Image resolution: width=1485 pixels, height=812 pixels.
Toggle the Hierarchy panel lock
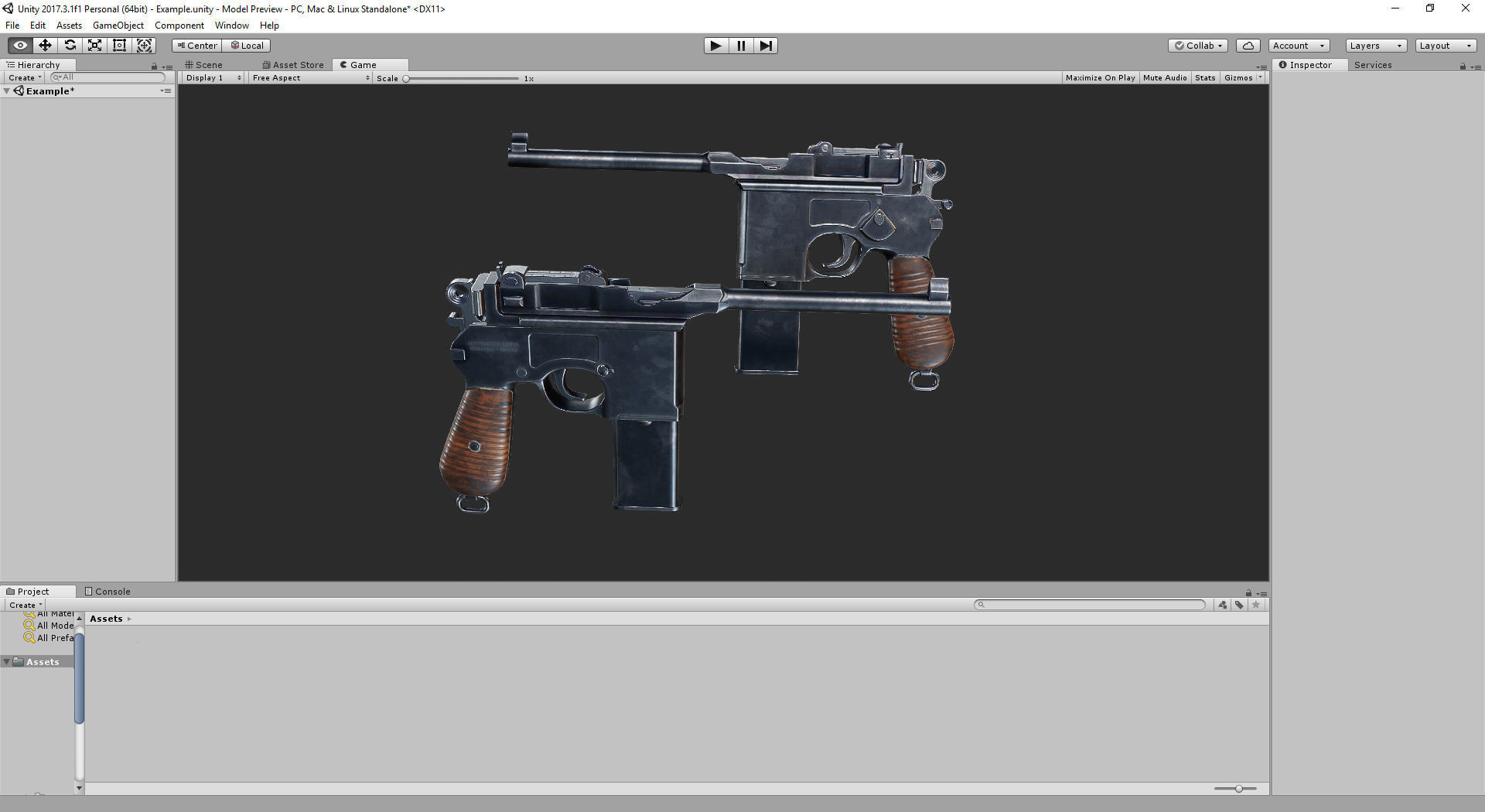point(154,67)
